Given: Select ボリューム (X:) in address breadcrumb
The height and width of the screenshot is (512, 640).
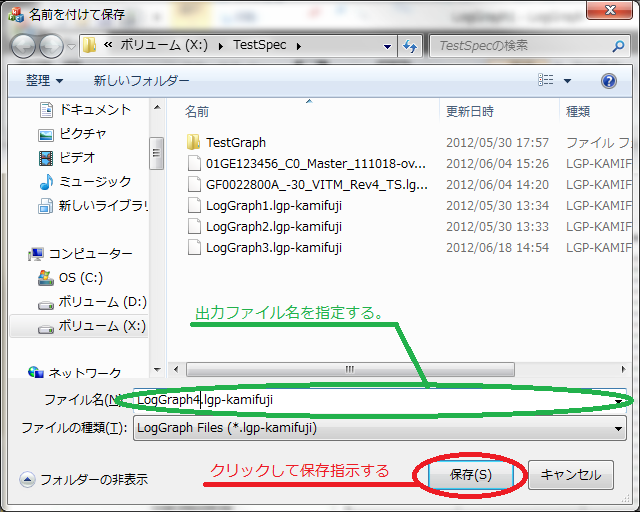Looking at the screenshot, I should pyautogui.click(x=164, y=45).
